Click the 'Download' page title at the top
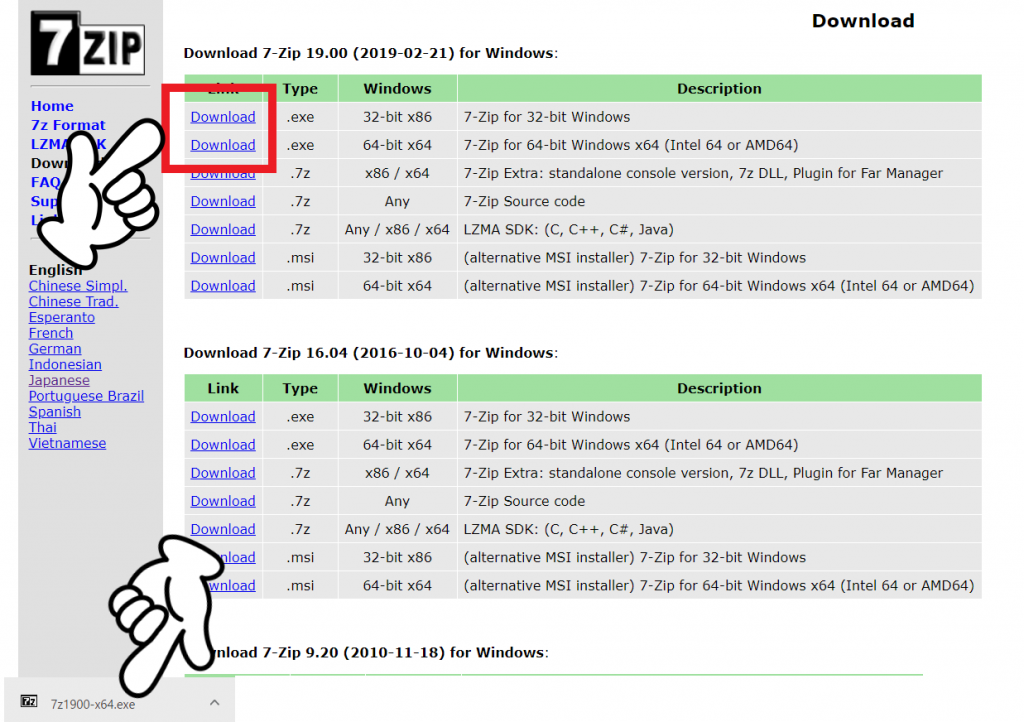 pyautogui.click(x=863, y=21)
